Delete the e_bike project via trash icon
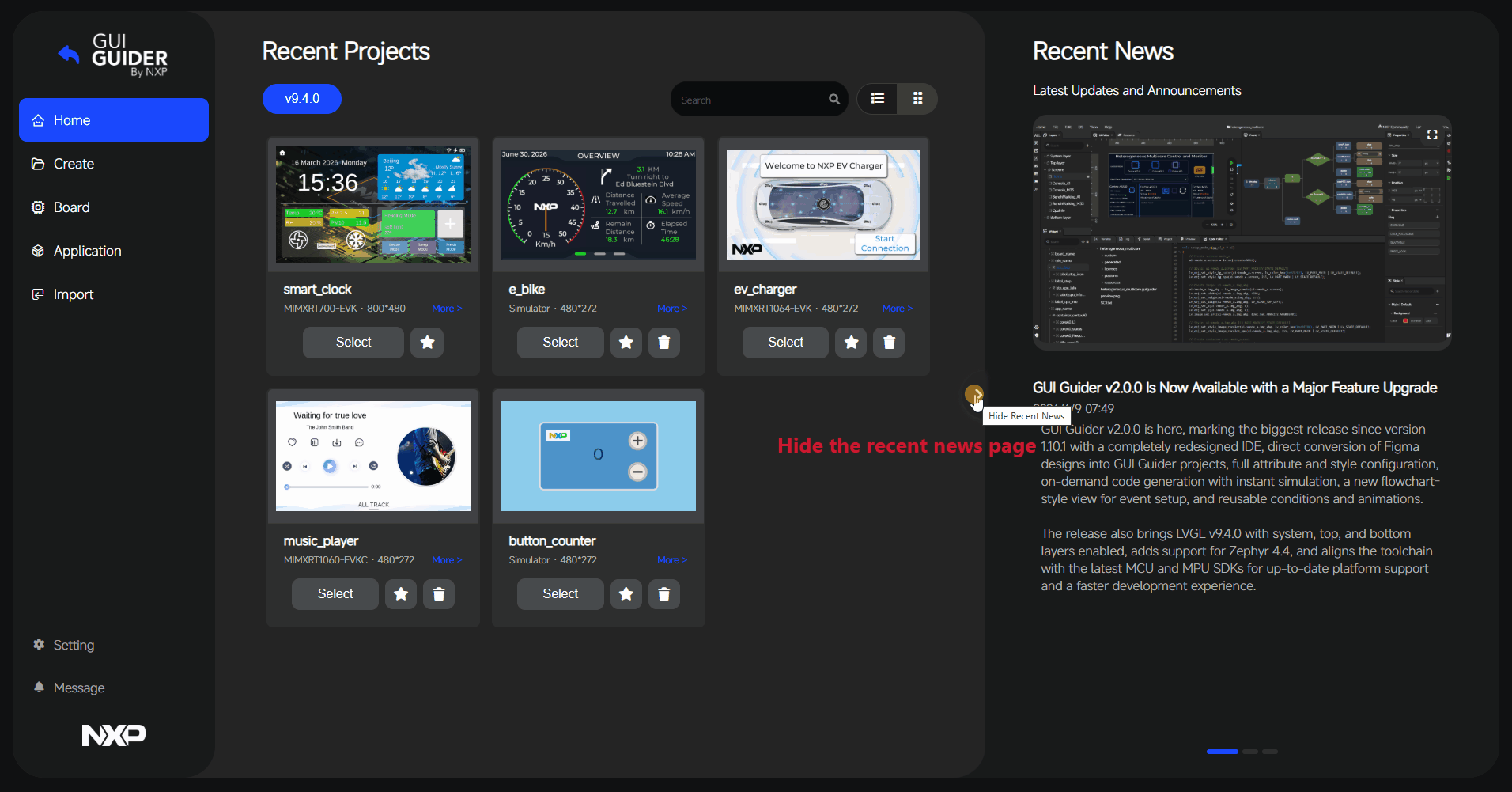Viewport: 1512px width, 792px height. (664, 343)
